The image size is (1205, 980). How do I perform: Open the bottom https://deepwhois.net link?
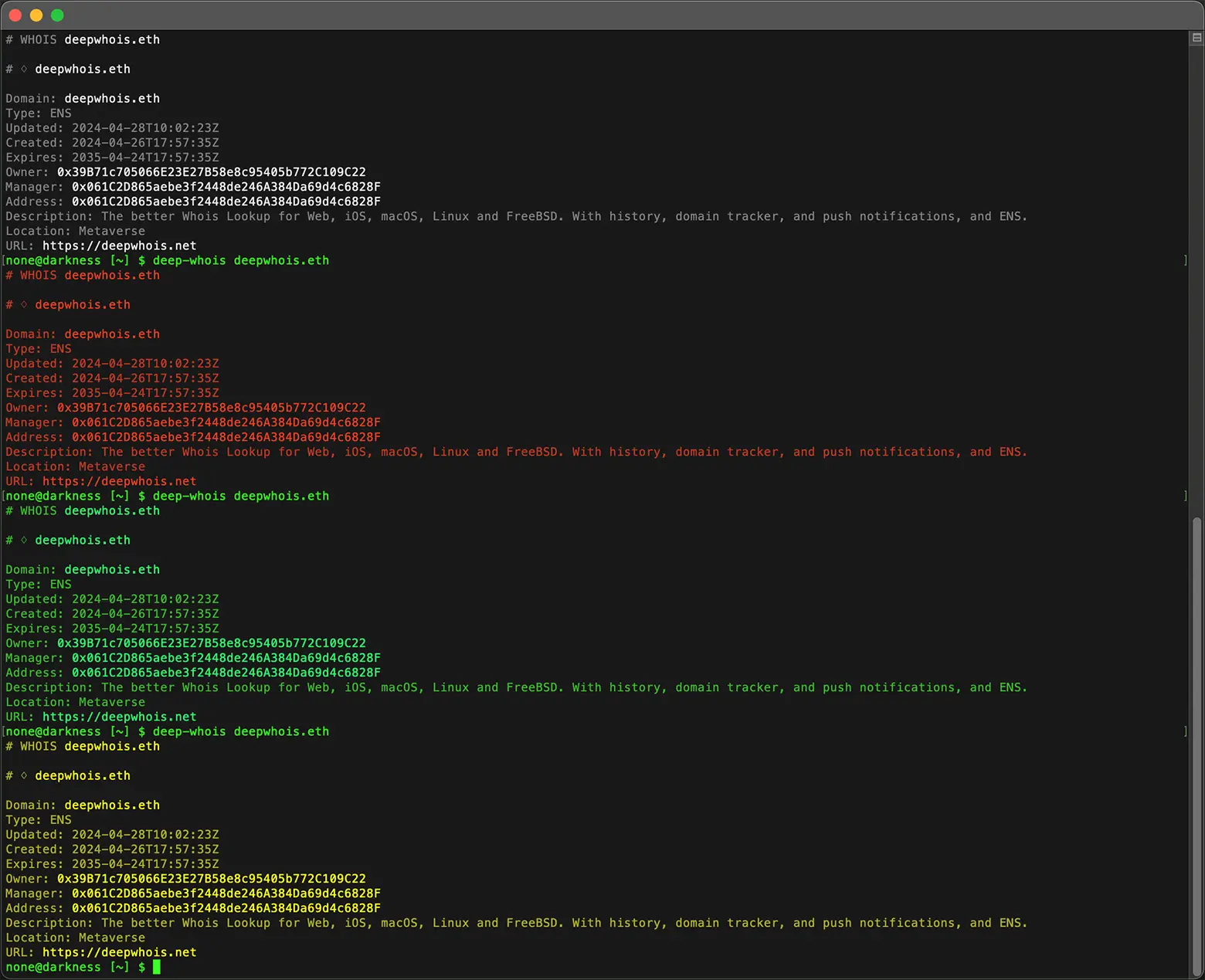120,952
